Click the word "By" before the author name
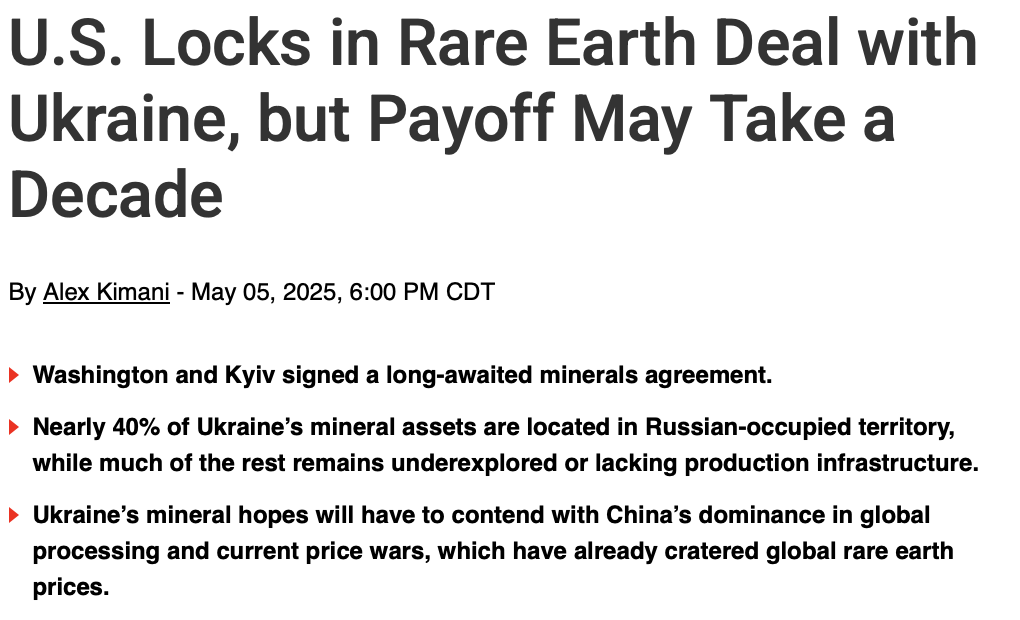The image size is (1020, 620). (22, 291)
